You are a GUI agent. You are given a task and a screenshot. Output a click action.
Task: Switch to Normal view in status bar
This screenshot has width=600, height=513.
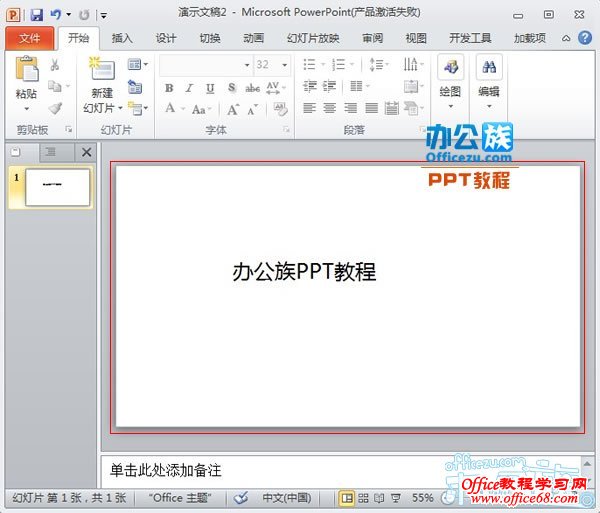tap(347, 497)
